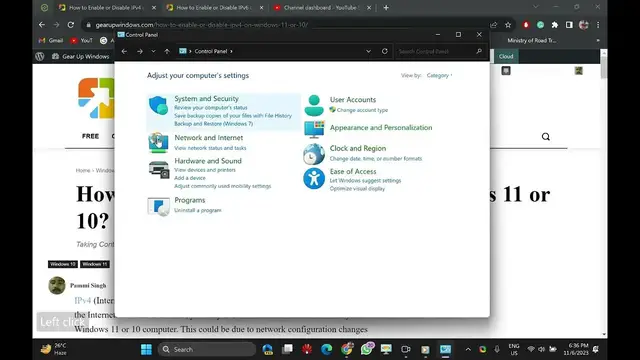Switch to the Channel dashboard YouTube tab
The height and width of the screenshot is (360, 640).
(322, 8)
